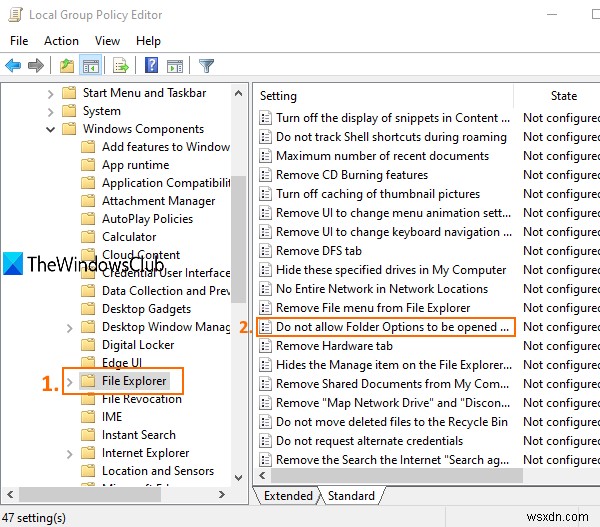Select Turn off caching of thumbnail pictures
Screen dimensions: 600x527
[378, 194]
